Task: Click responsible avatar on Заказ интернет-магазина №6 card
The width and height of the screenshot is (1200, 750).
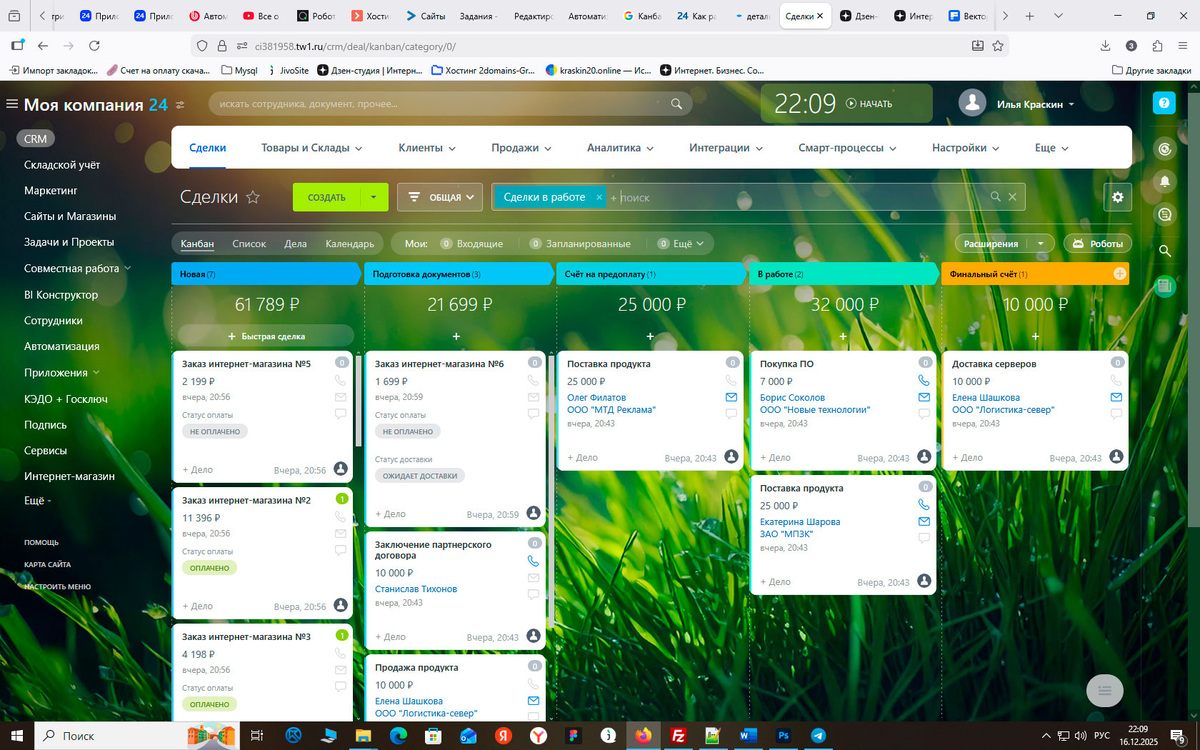Action: [533, 513]
